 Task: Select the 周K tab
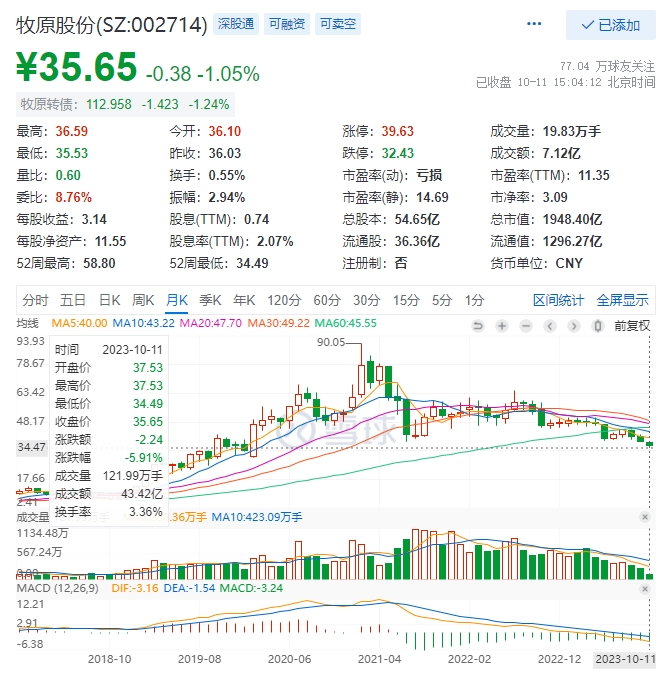(143, 300)
